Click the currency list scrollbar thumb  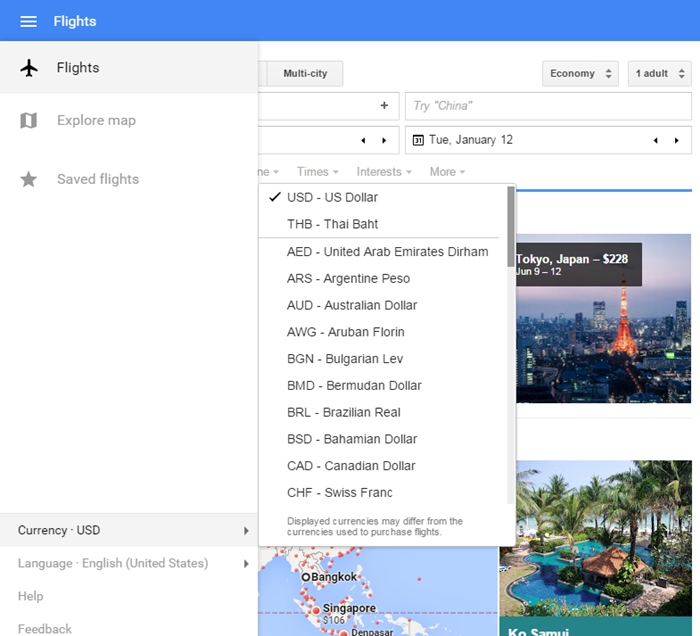(x=511, y=227)
